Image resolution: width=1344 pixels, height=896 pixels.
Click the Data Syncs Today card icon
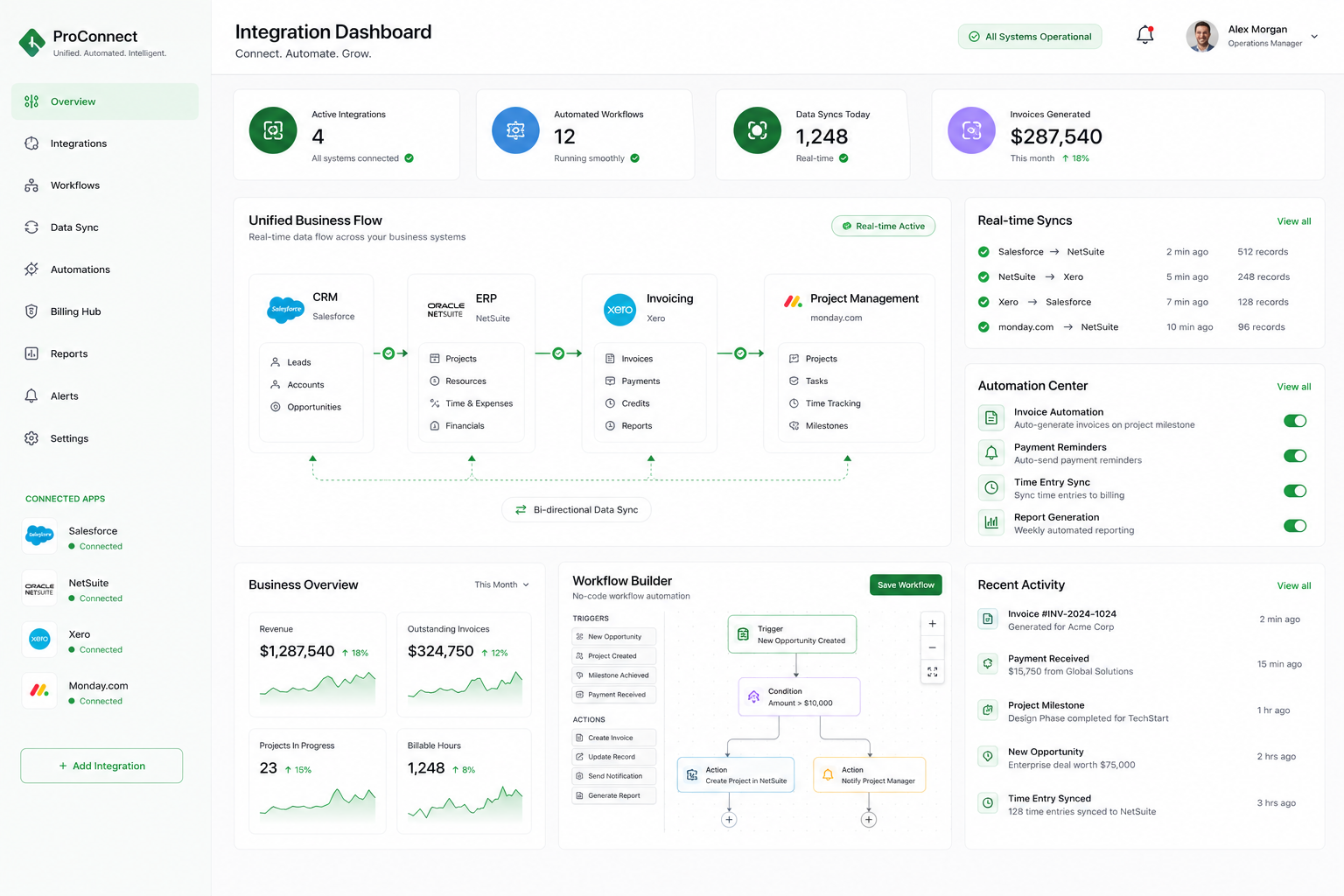coord(757,130)
